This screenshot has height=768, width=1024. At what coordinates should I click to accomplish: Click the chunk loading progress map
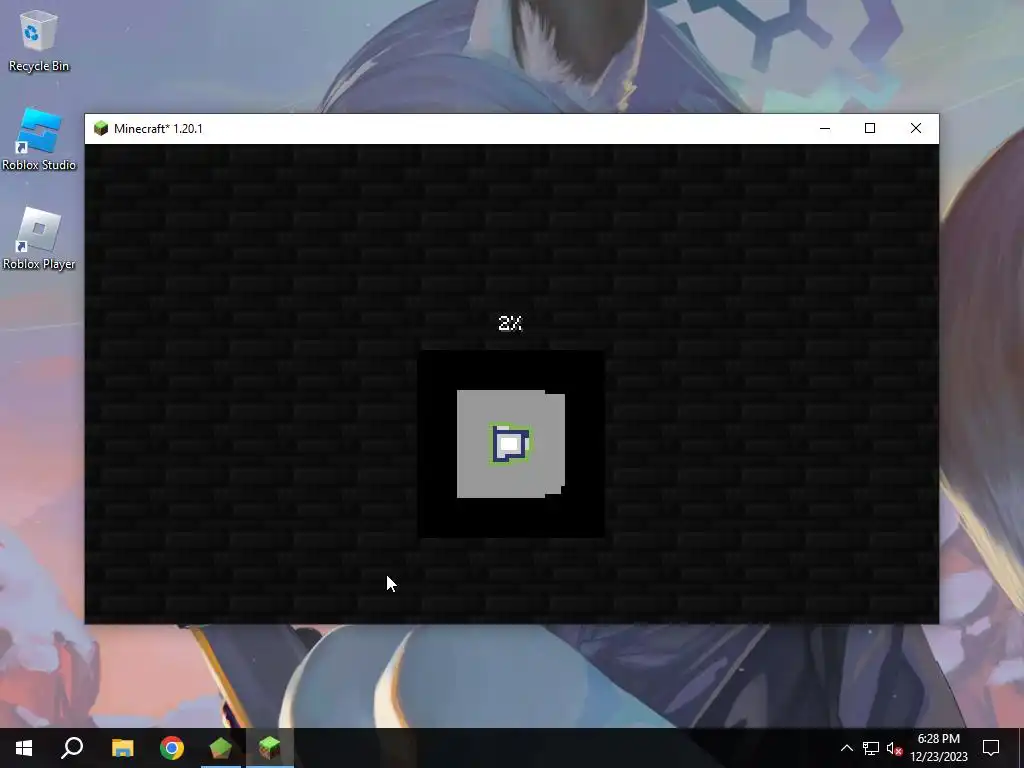(x=511, y=444)
